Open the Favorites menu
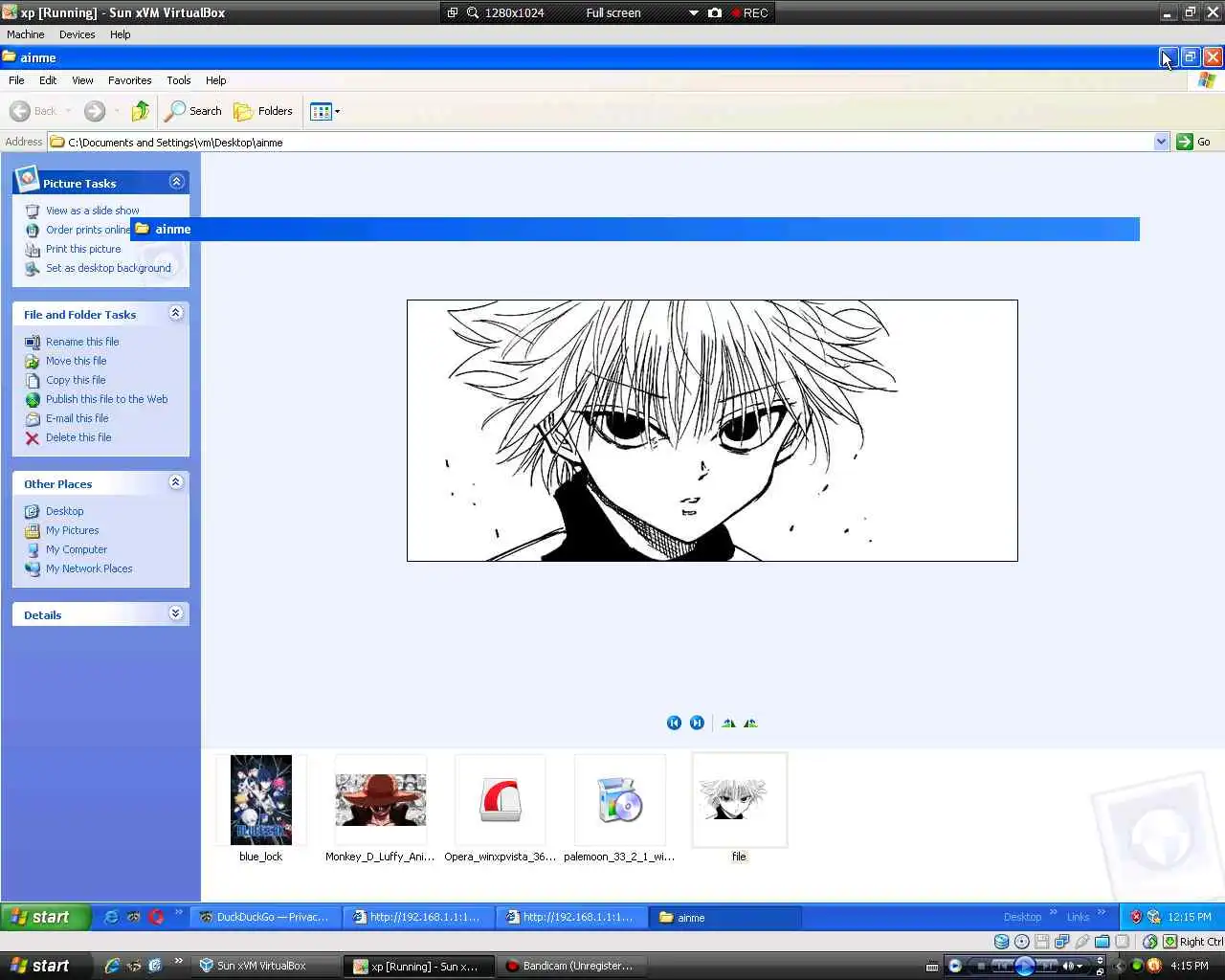The image size is (1225, 980). point(129,80)
